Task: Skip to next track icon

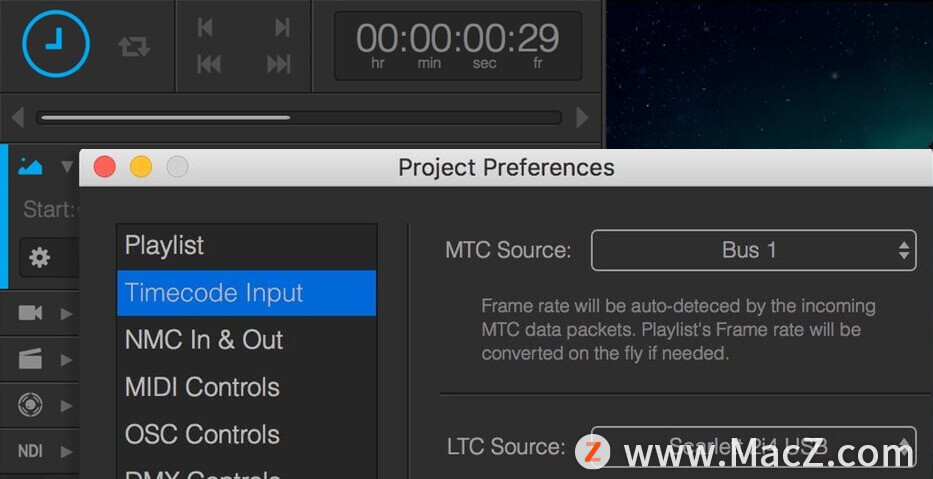Action: (x=278, y=64)
